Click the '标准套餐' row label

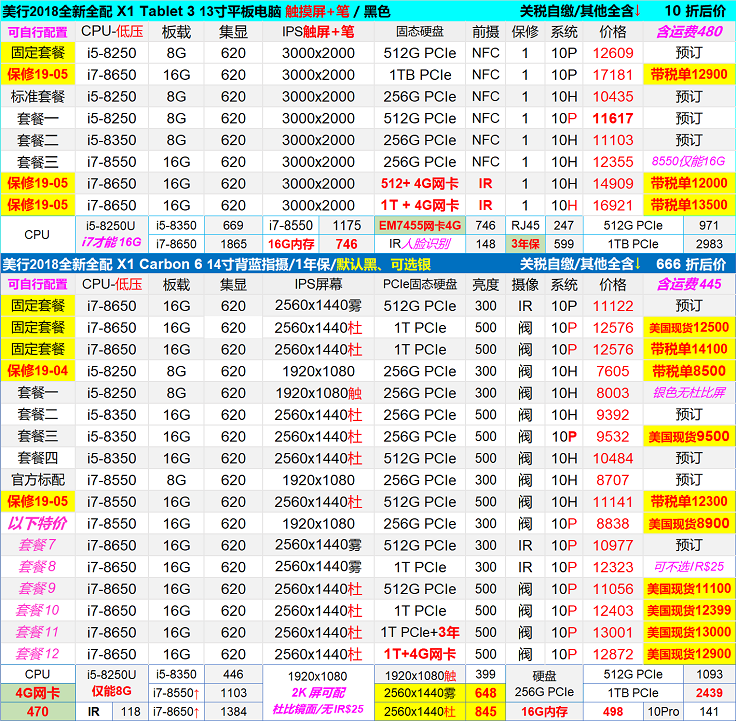click(38, 96)
